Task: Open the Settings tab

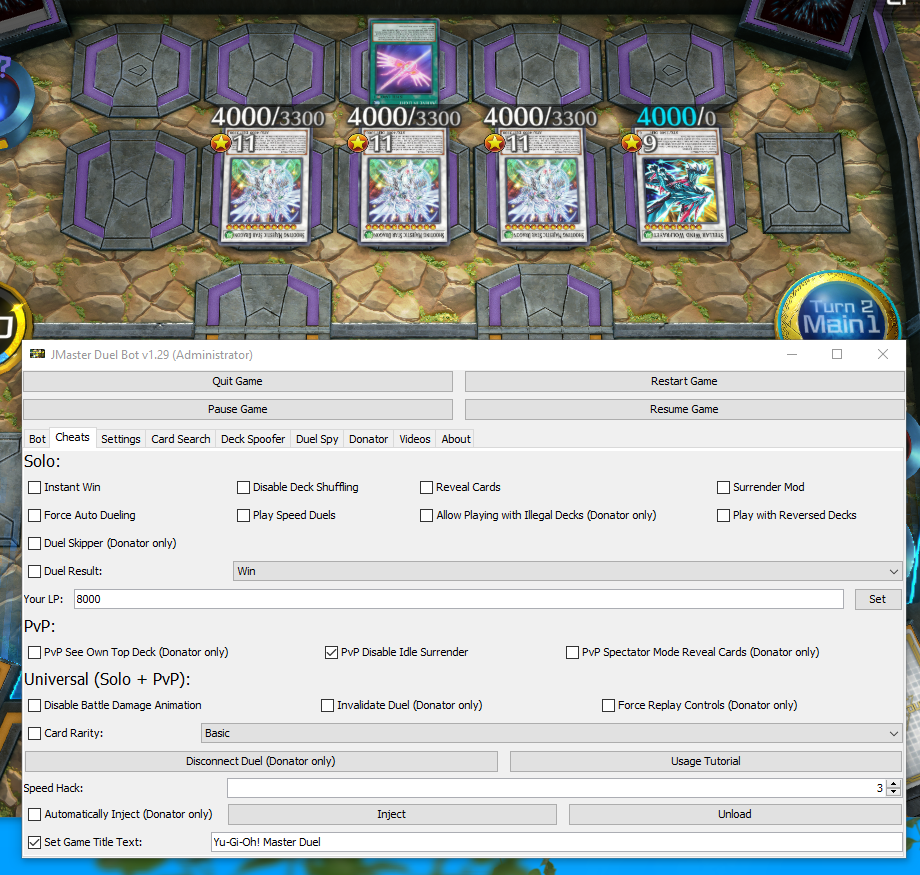Action: point(120,439)
